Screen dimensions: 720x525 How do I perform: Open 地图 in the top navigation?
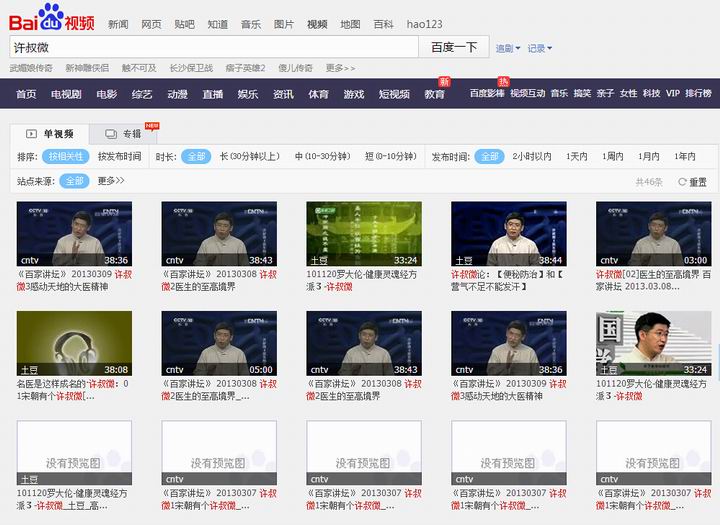[350, 24]
